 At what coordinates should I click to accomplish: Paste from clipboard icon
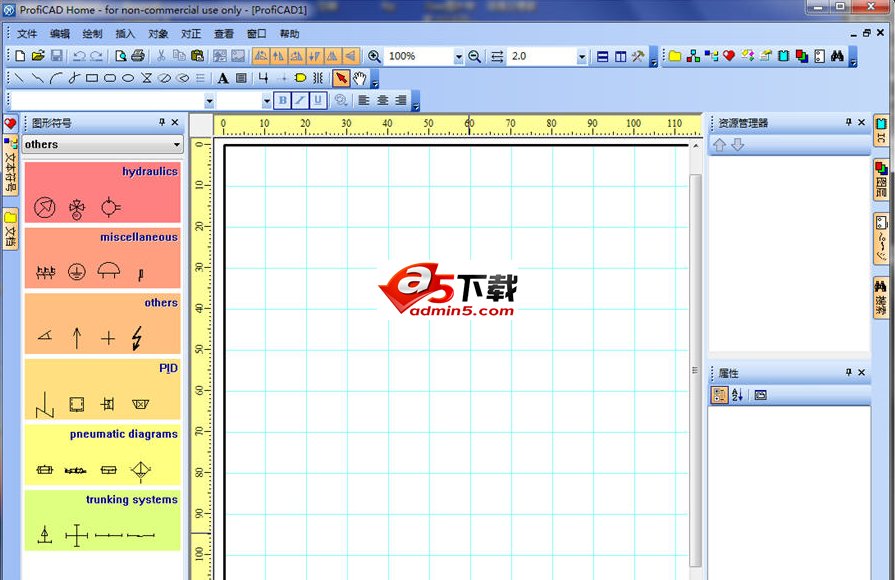197,56
